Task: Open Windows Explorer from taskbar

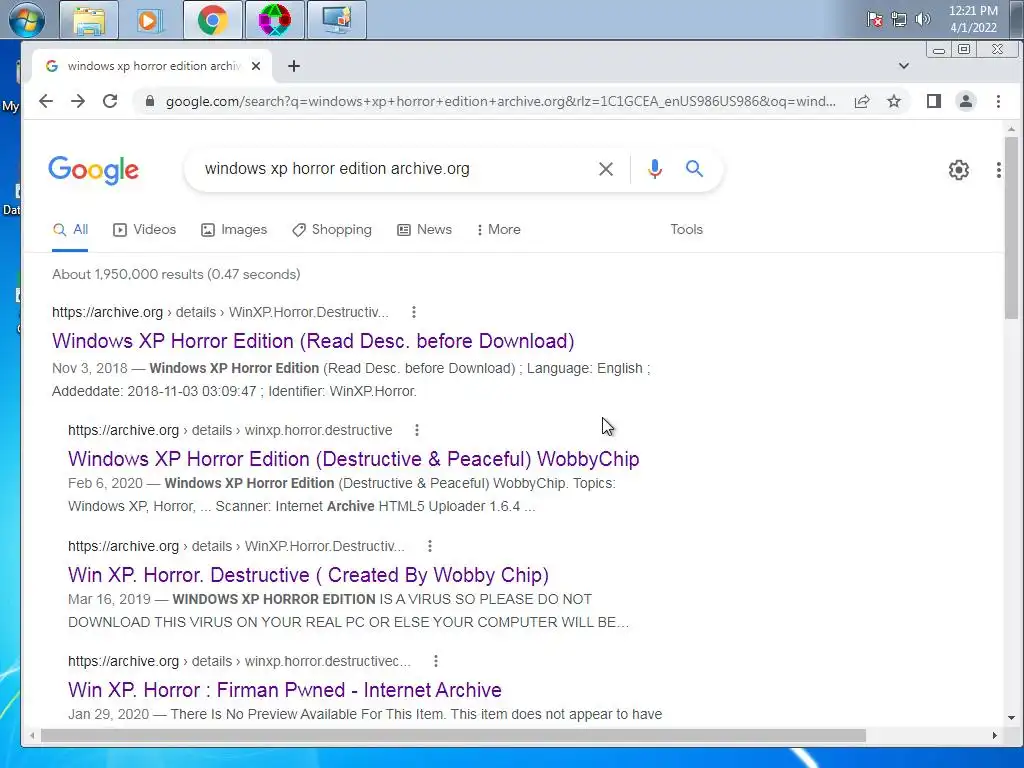Action: 89,20
